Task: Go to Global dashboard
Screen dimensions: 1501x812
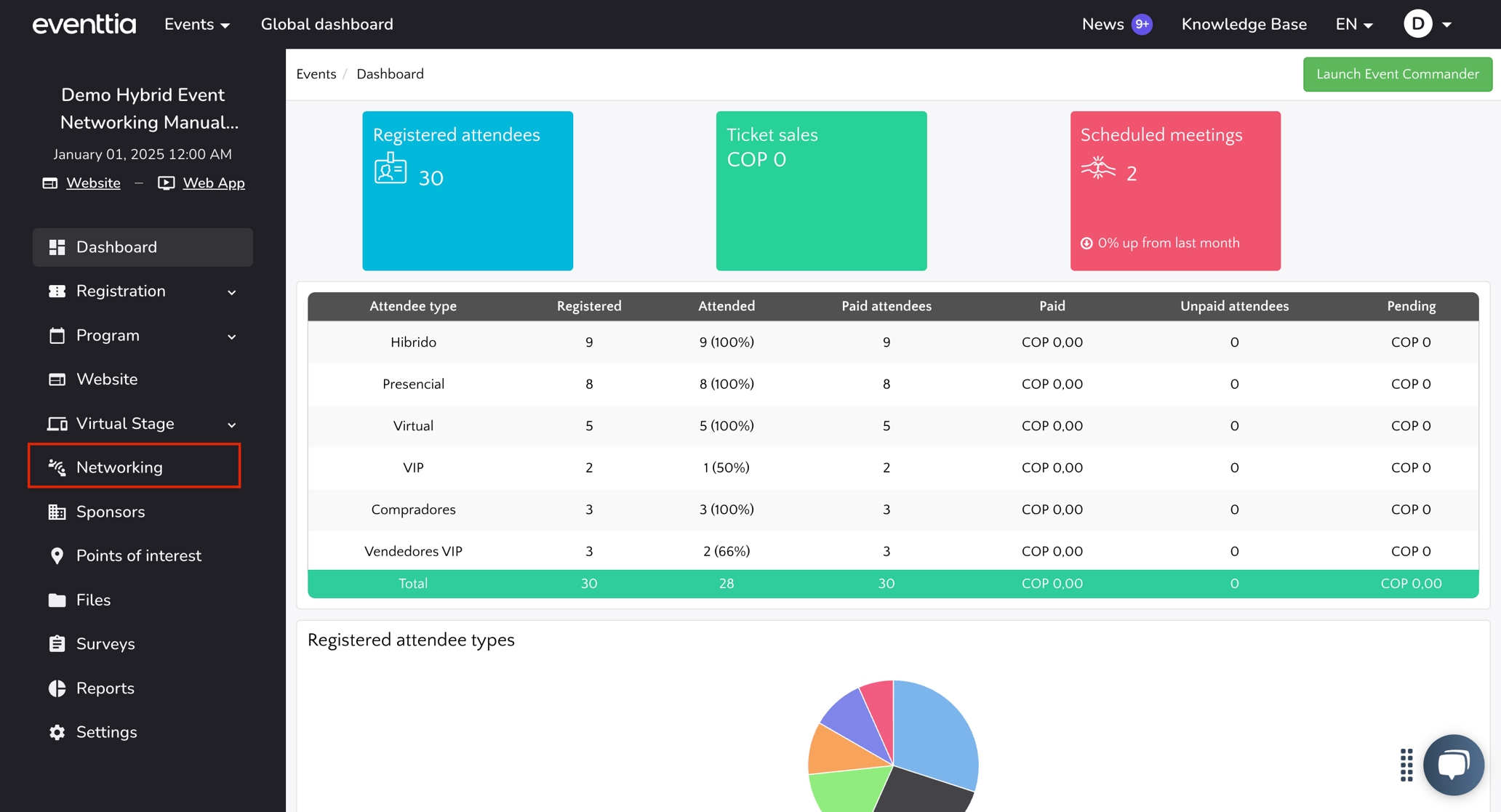Action: tap(327, 25)
